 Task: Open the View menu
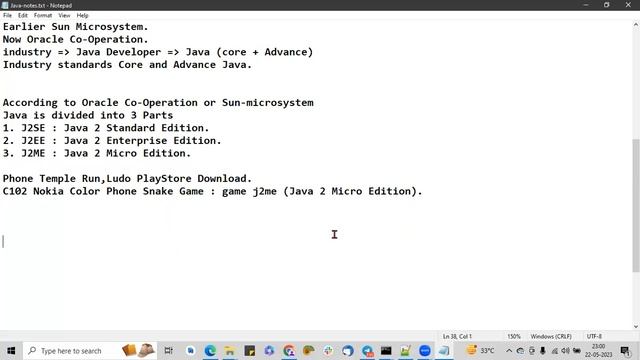64,16
